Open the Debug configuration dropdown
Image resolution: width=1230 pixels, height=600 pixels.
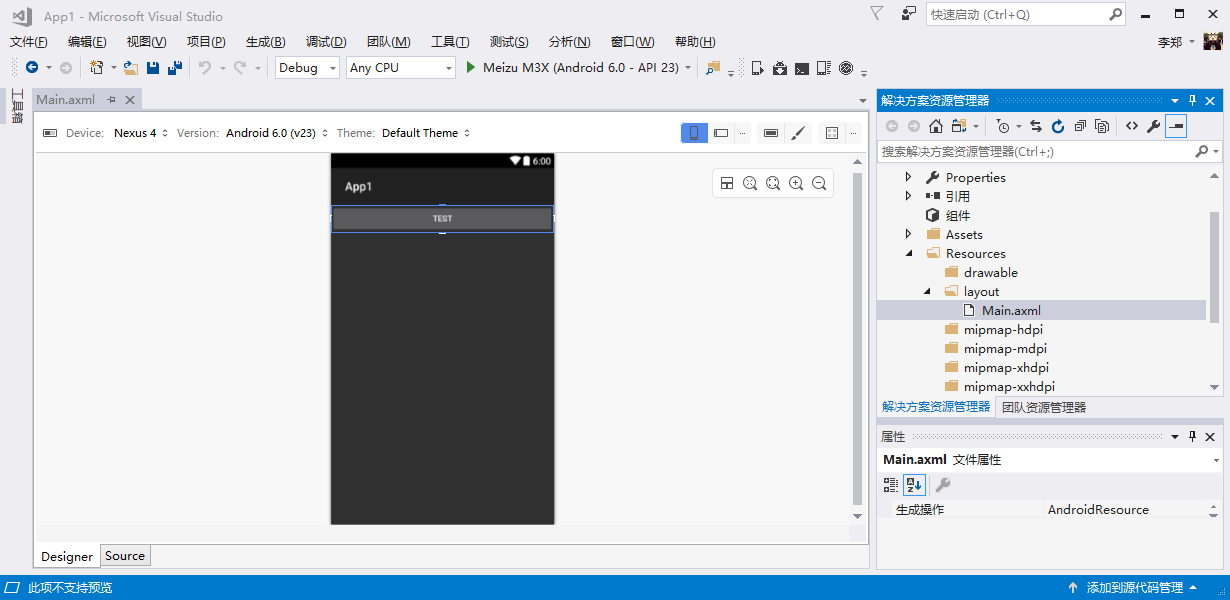307,68
